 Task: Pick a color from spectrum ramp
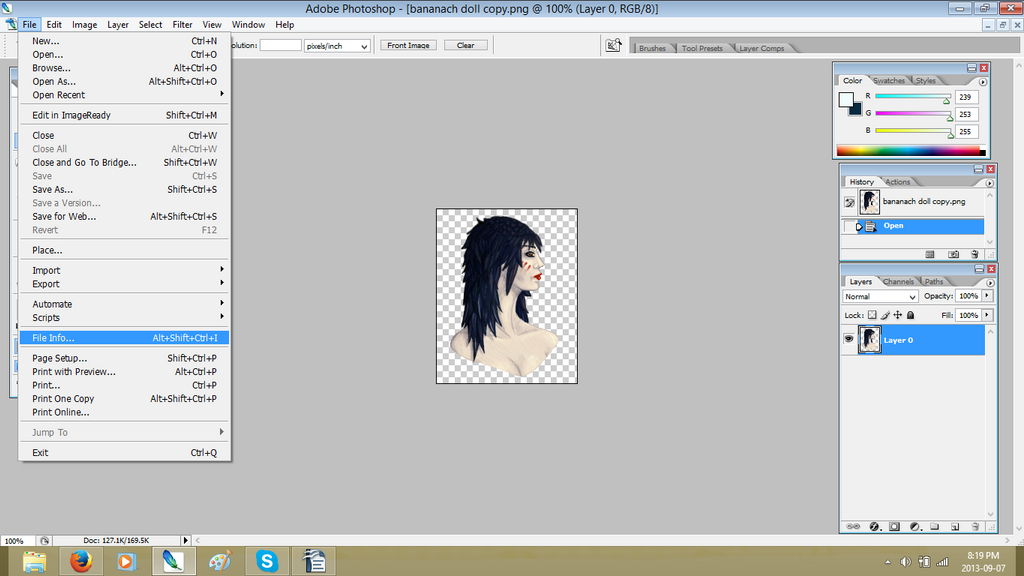(x=911, y=151)
